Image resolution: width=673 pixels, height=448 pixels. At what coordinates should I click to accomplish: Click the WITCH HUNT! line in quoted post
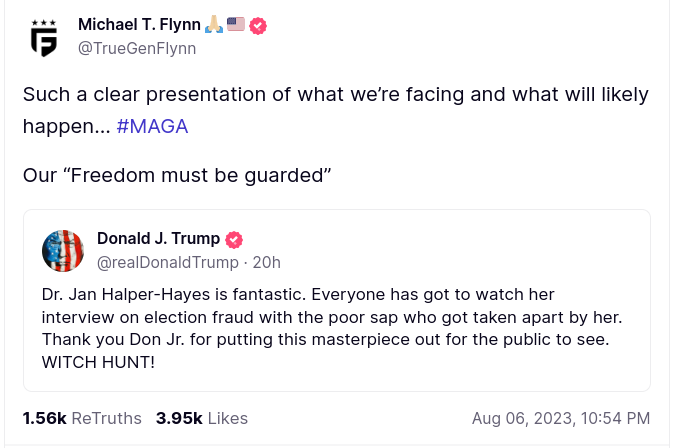pos(98,361)
